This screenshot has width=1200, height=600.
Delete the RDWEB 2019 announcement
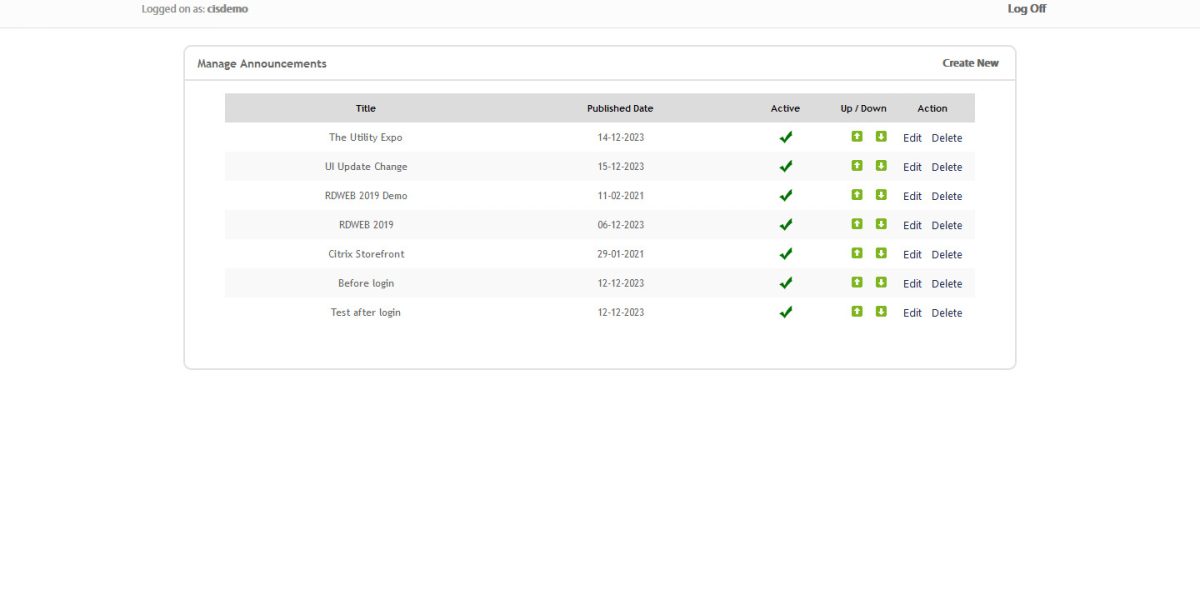click(x=944, y=224)
